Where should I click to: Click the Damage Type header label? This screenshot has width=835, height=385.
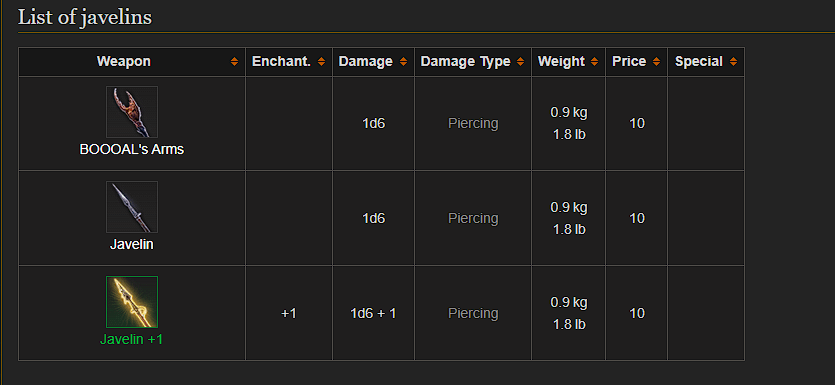click(465, 62)
